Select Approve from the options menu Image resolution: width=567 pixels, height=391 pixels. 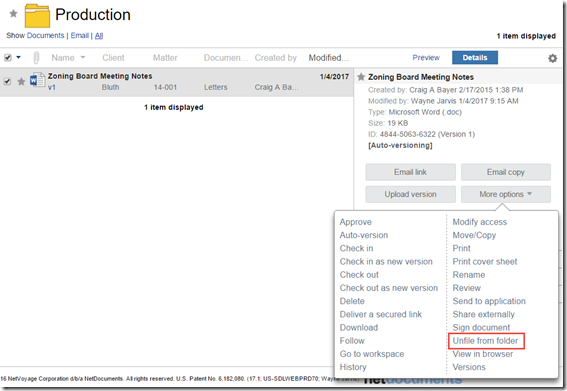(355, 222)
